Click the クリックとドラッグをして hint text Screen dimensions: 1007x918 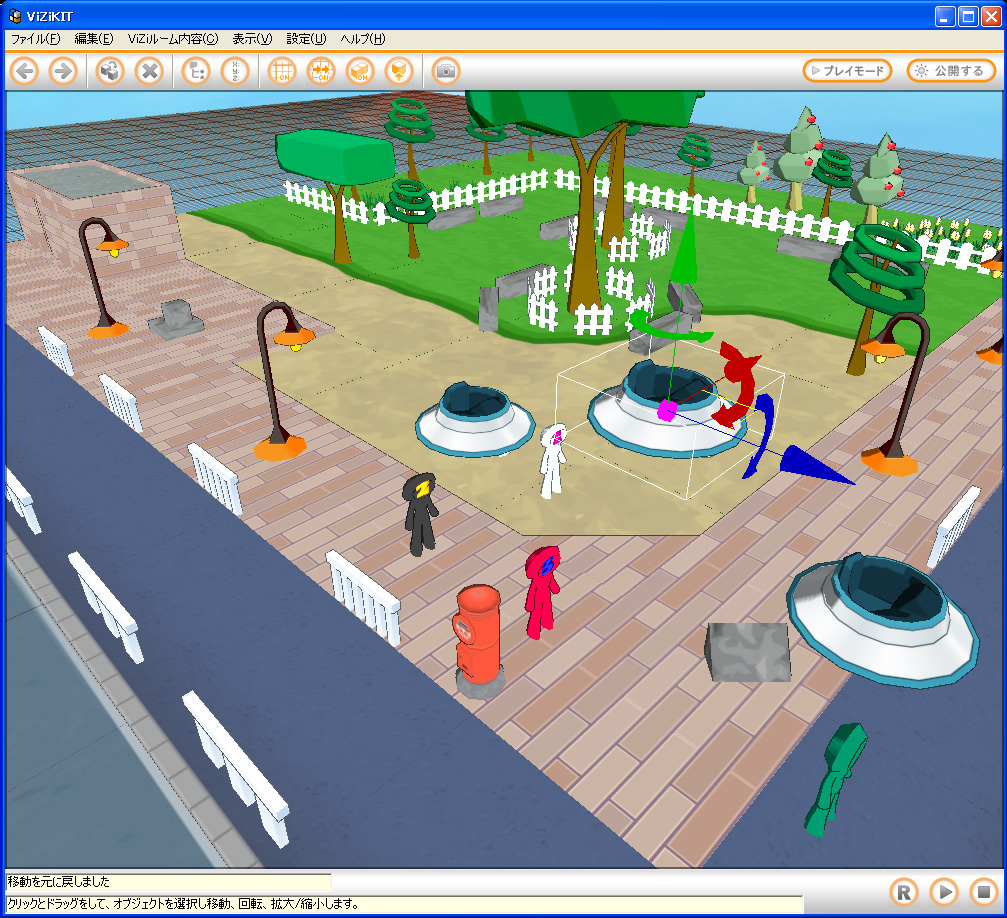(x=183, y=903)
